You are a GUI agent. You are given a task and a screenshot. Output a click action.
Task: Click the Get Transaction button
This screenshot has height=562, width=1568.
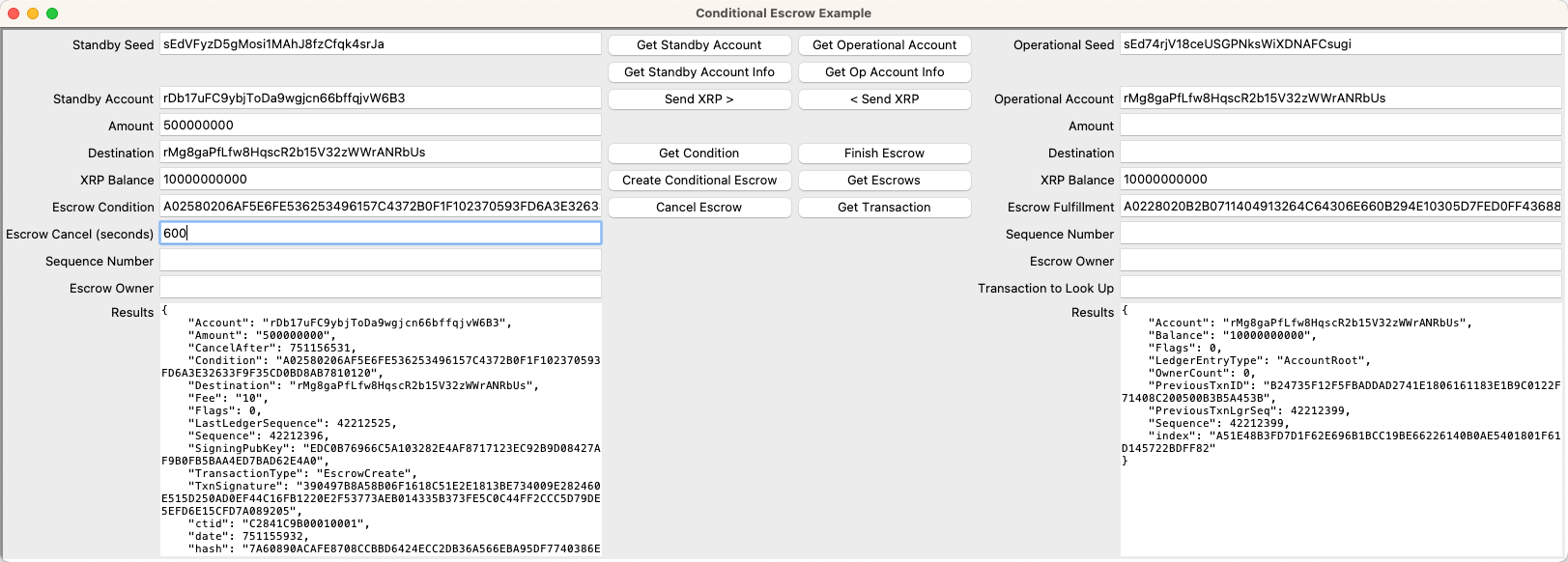point(884,208)
